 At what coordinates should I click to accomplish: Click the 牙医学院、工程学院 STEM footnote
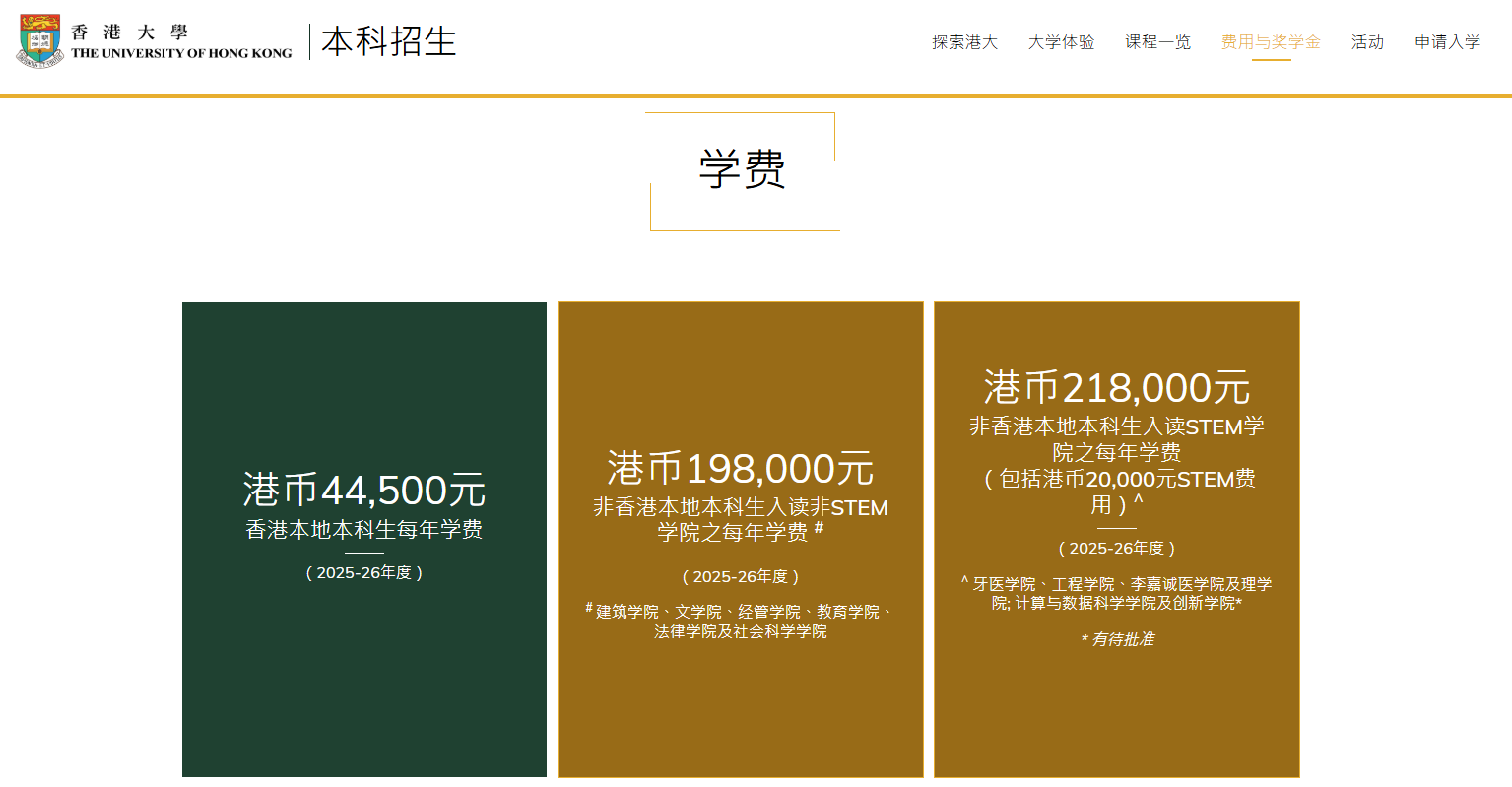coord(1117,593)
